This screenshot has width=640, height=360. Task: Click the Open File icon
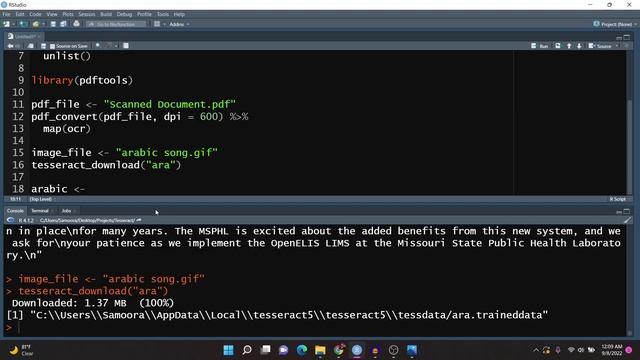(36, 24)
